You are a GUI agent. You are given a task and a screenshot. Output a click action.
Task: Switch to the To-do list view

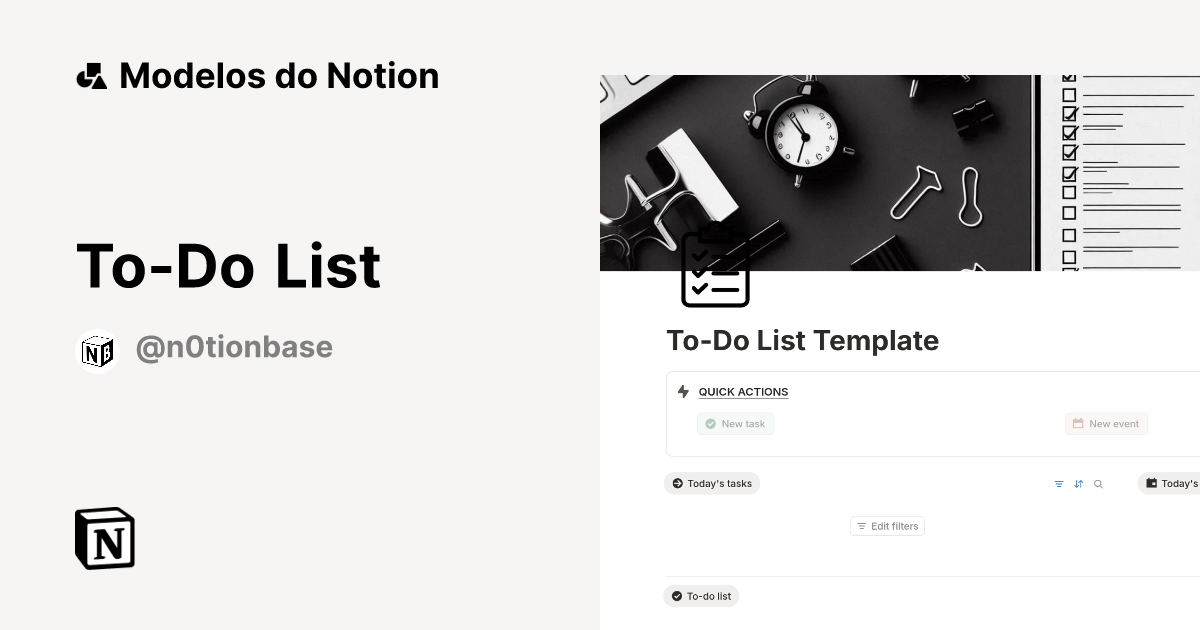(701, 596)
